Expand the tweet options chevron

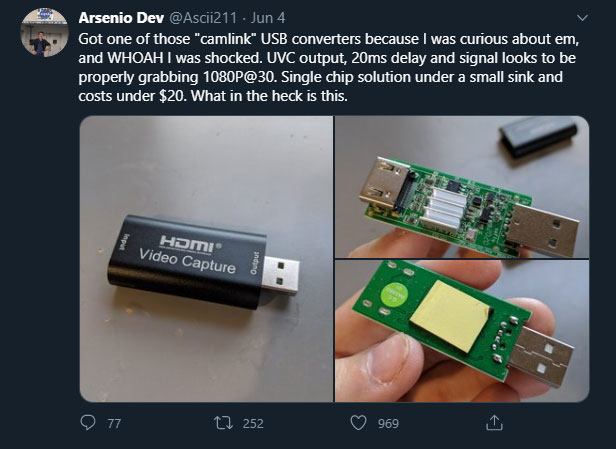(x=583, y=17)
